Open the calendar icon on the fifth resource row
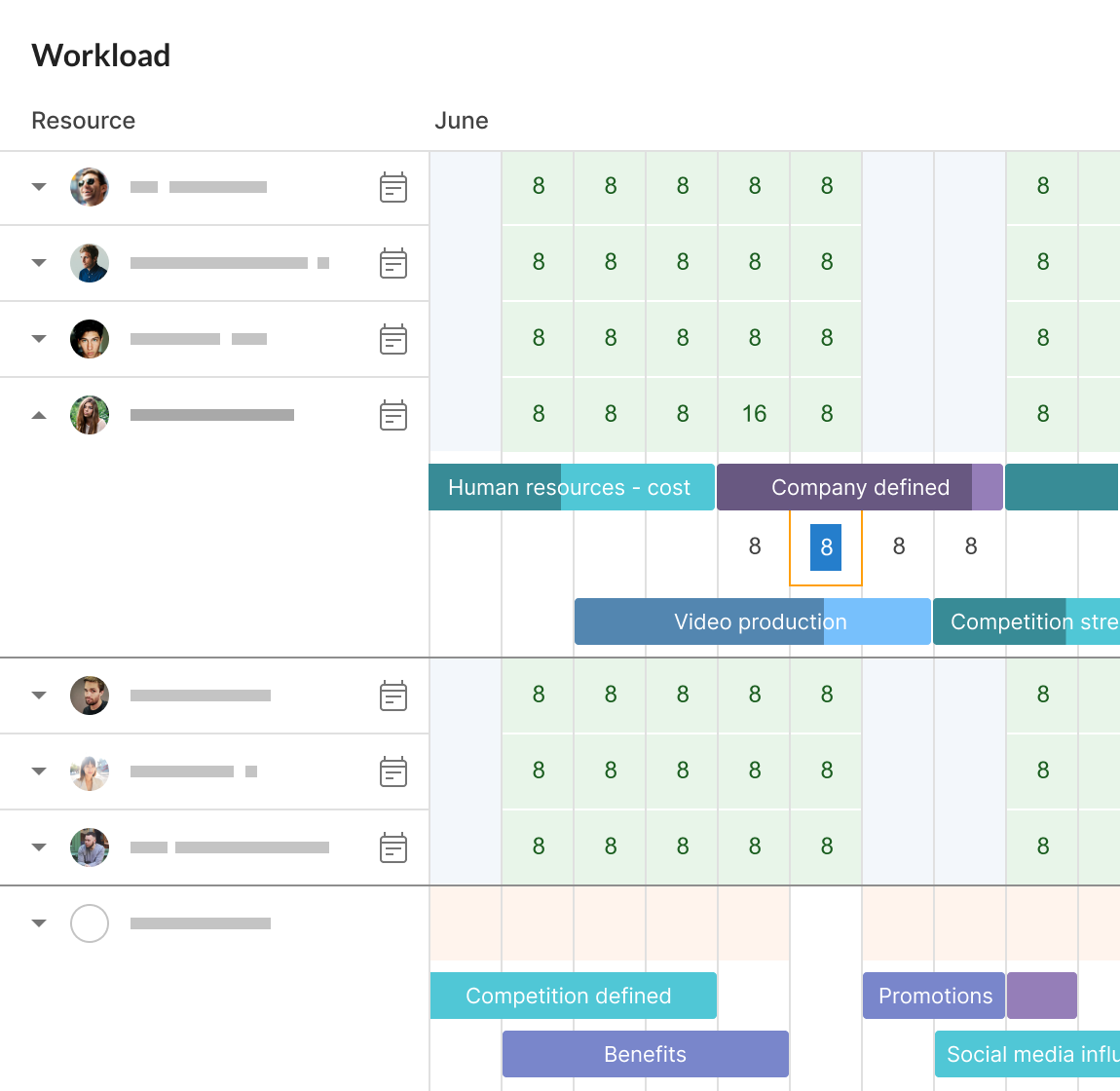 pyautogui.click(x=393, y=696)
